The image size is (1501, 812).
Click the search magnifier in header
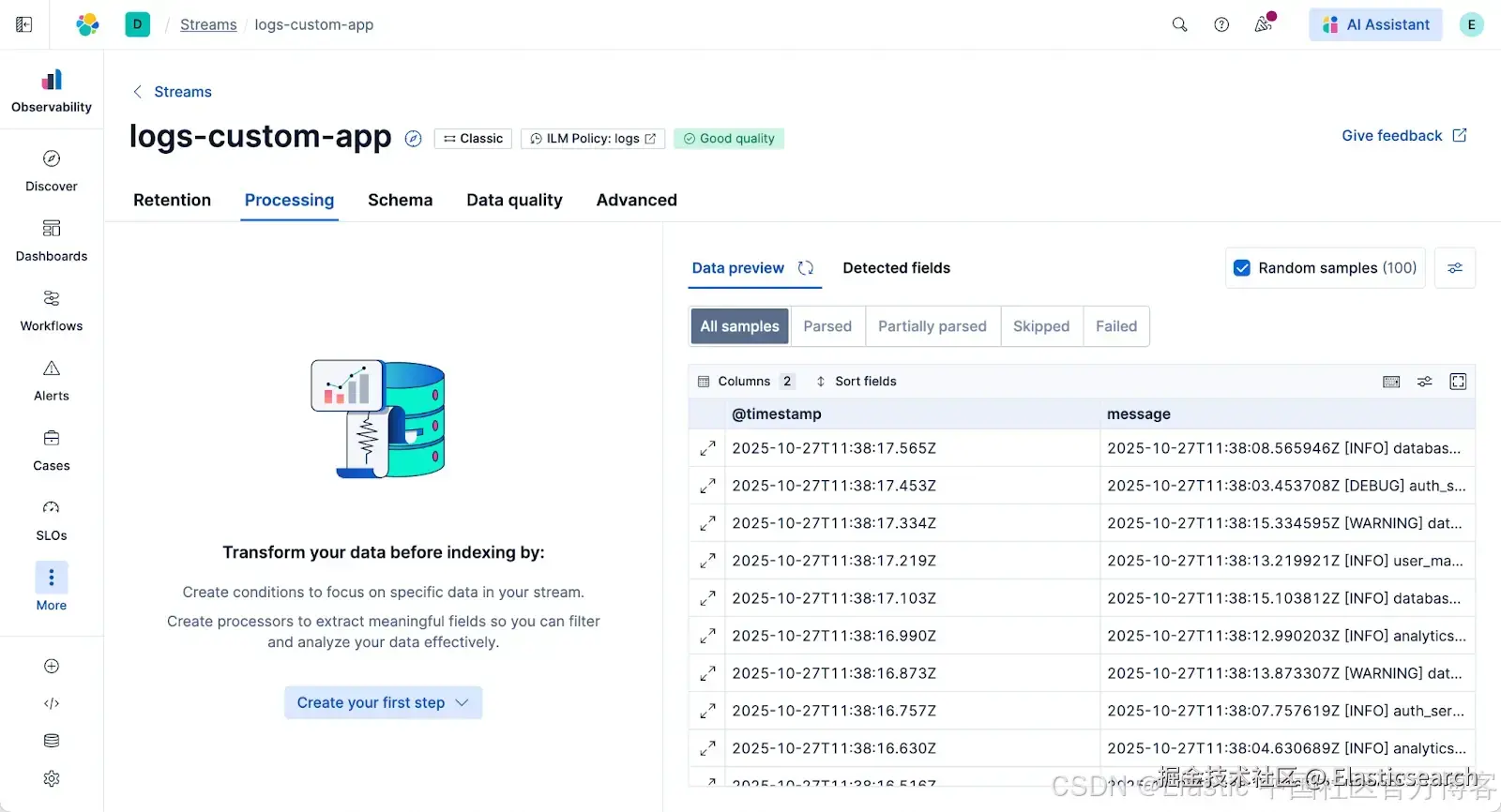click(1179, 25)
